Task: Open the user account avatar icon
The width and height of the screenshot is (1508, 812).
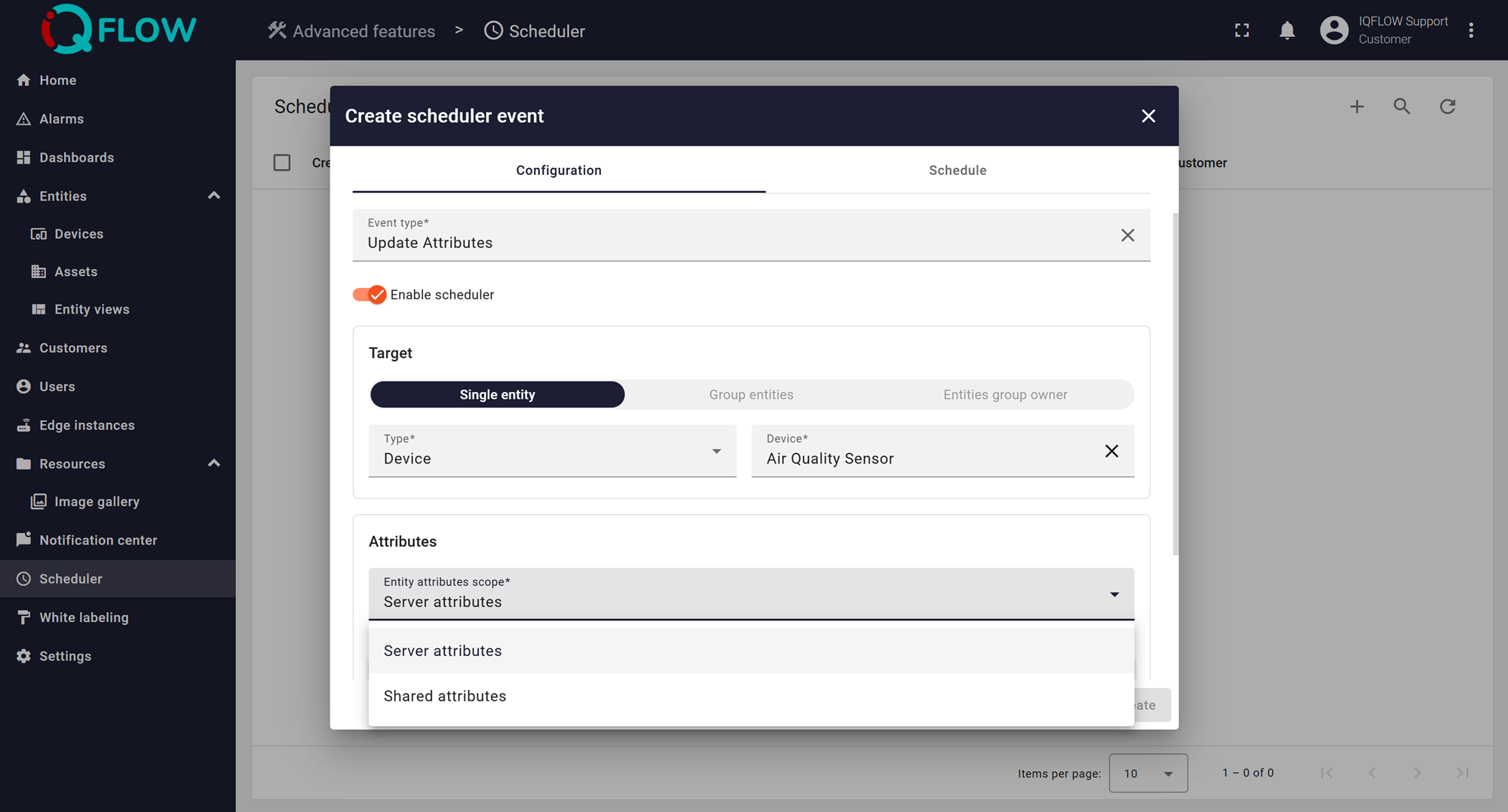Action: (x=1334, y=30)
